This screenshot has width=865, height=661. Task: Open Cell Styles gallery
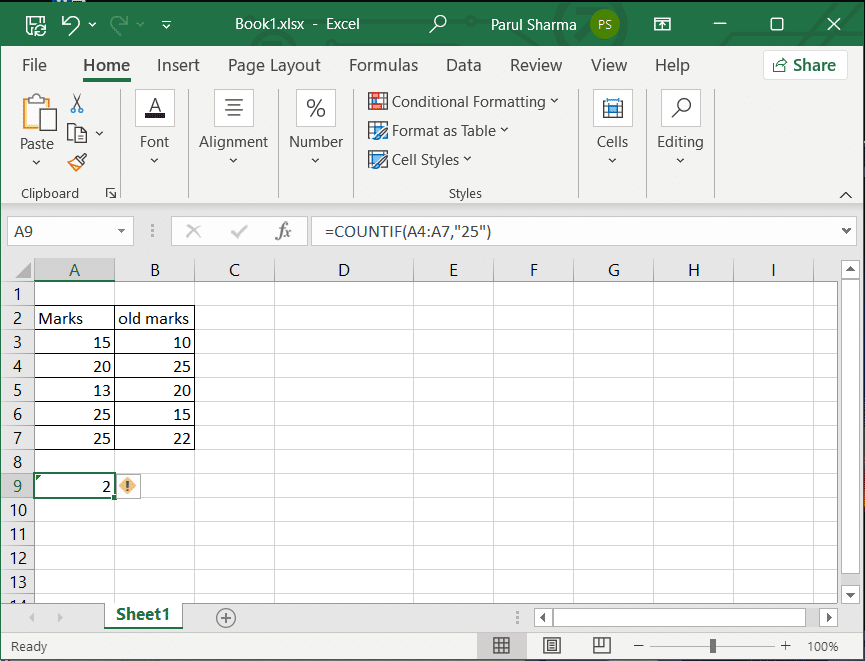point(419,160)
